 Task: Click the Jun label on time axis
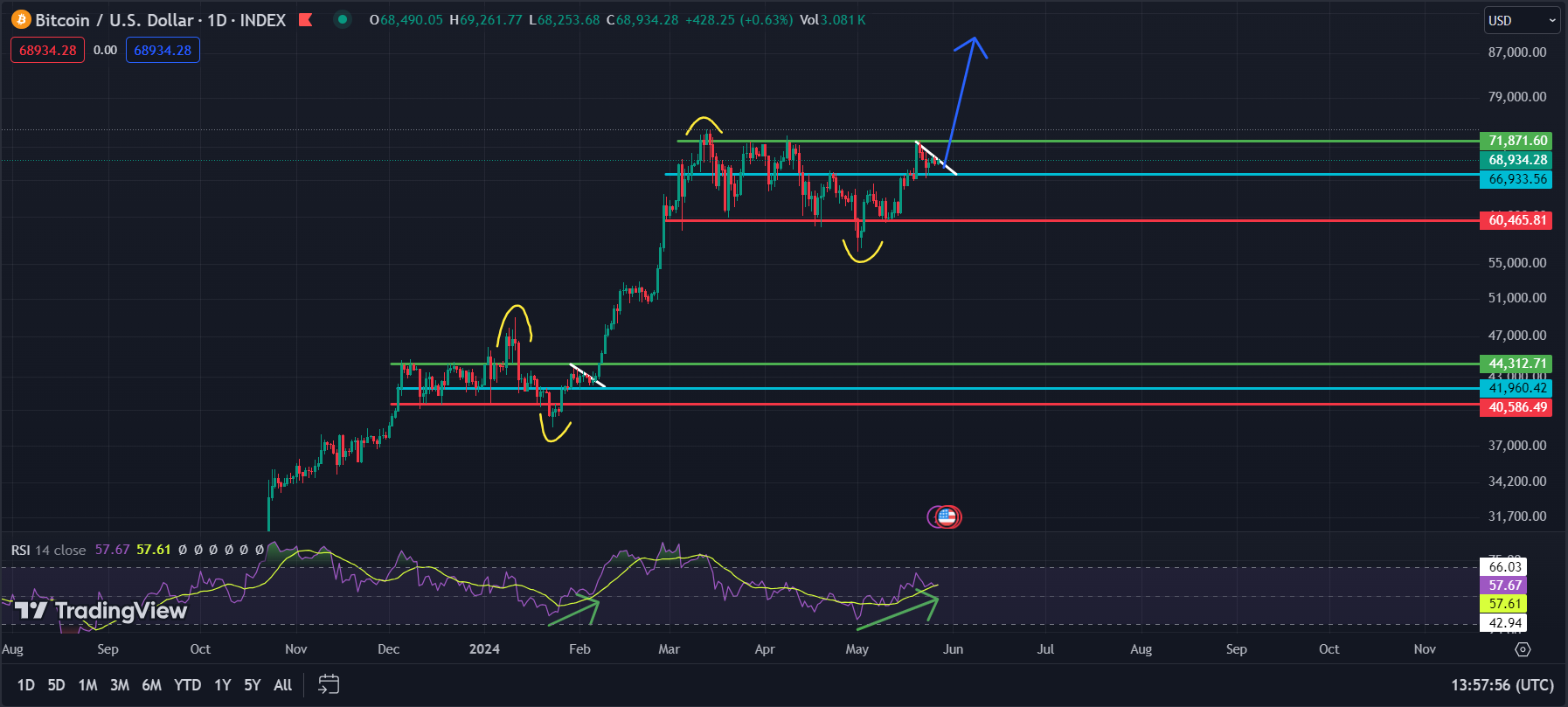953,649
